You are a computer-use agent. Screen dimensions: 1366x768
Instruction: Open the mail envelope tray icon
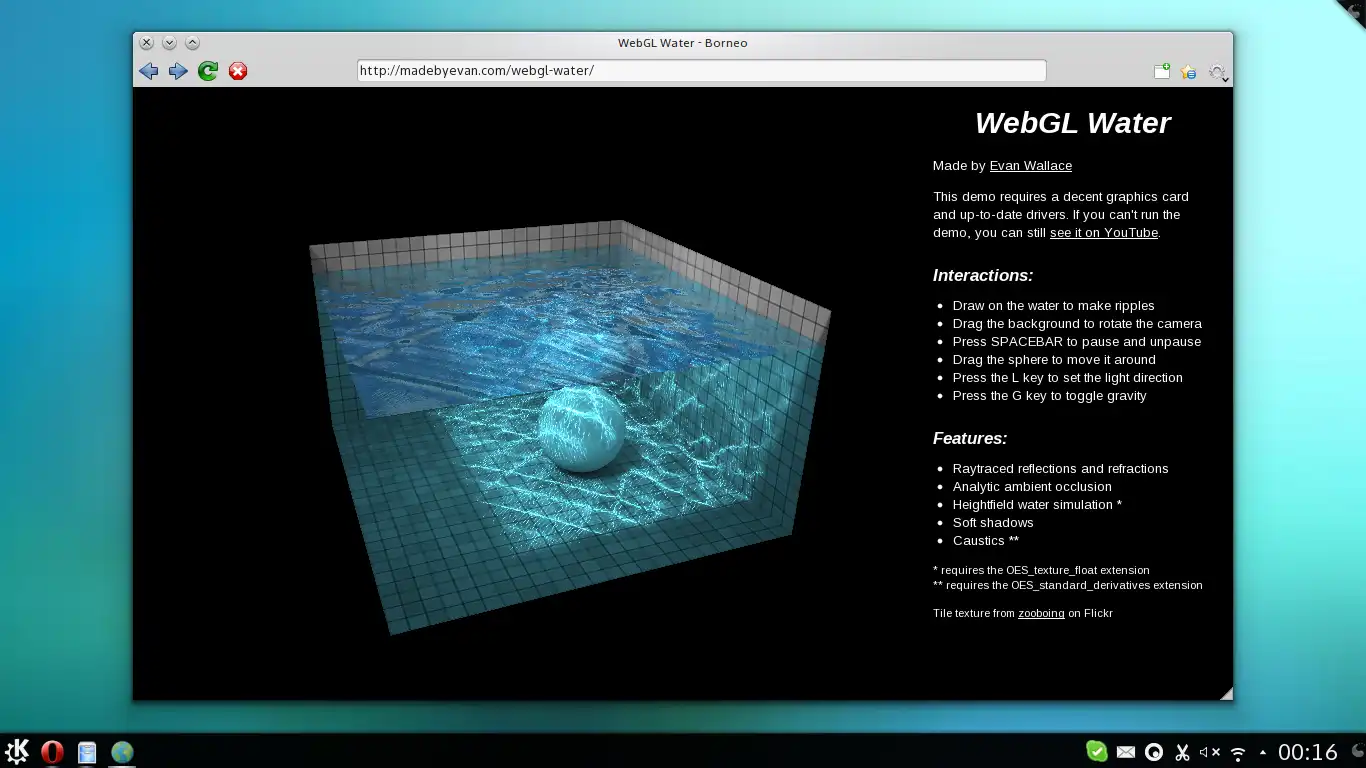point(1125,752)
